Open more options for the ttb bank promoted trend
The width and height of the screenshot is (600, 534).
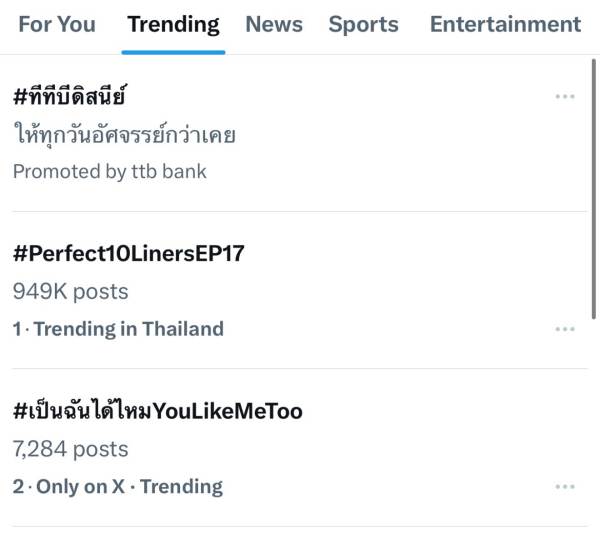tap(565, 97)
